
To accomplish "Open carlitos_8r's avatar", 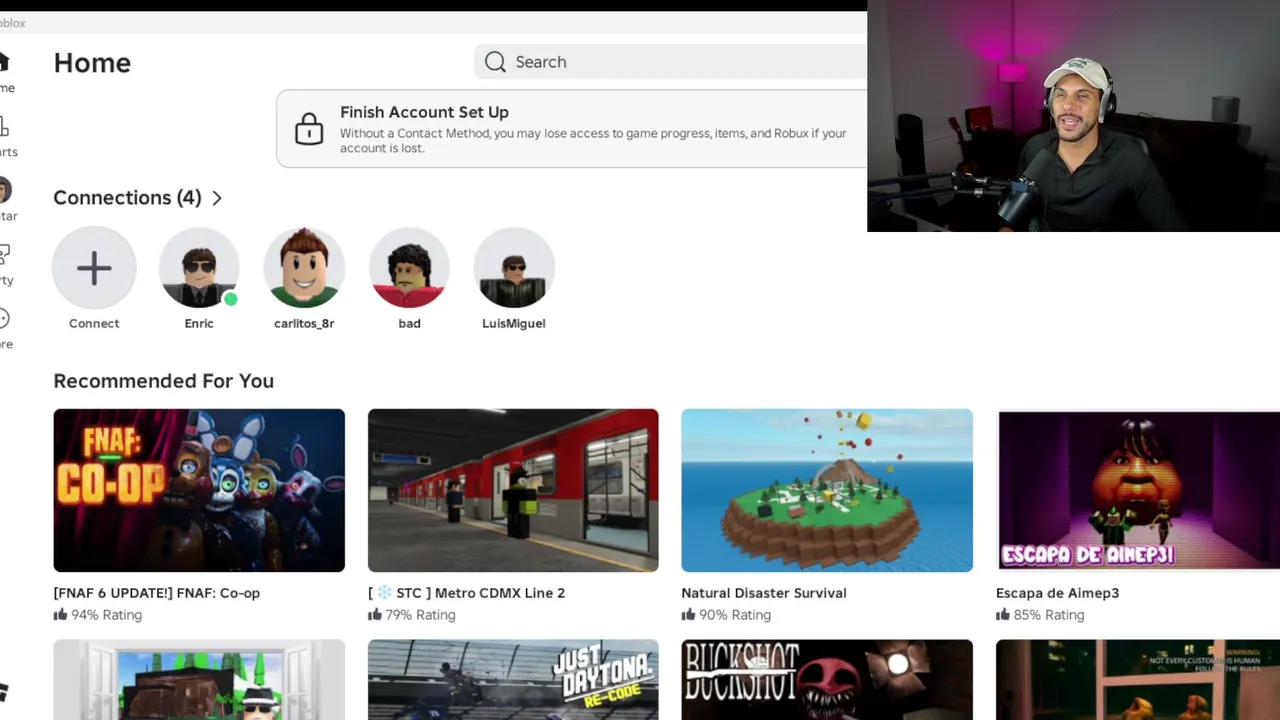I will (x=304, y=268).
